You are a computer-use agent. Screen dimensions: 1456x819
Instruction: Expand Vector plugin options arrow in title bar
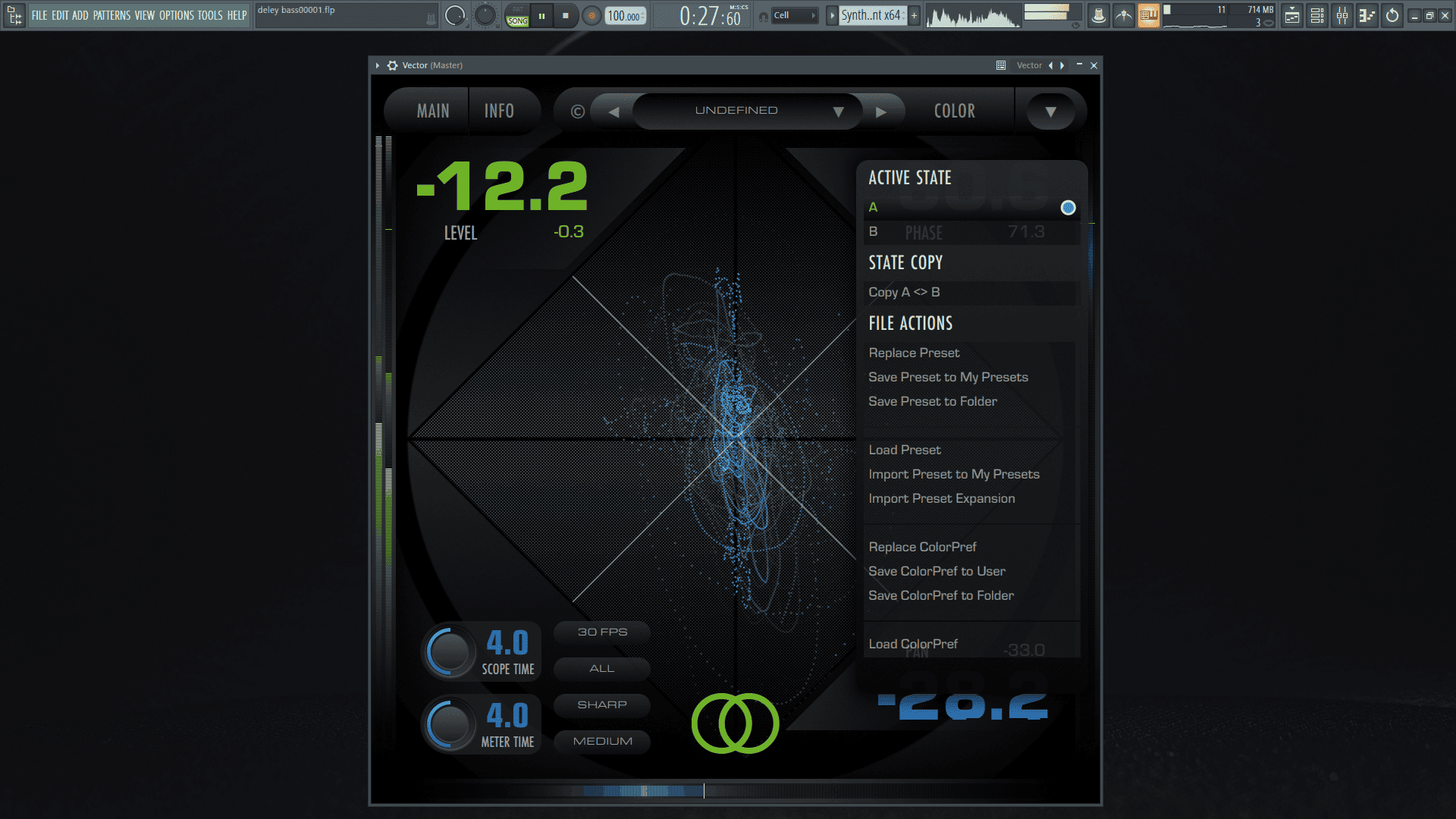click(x=378, y=65)
